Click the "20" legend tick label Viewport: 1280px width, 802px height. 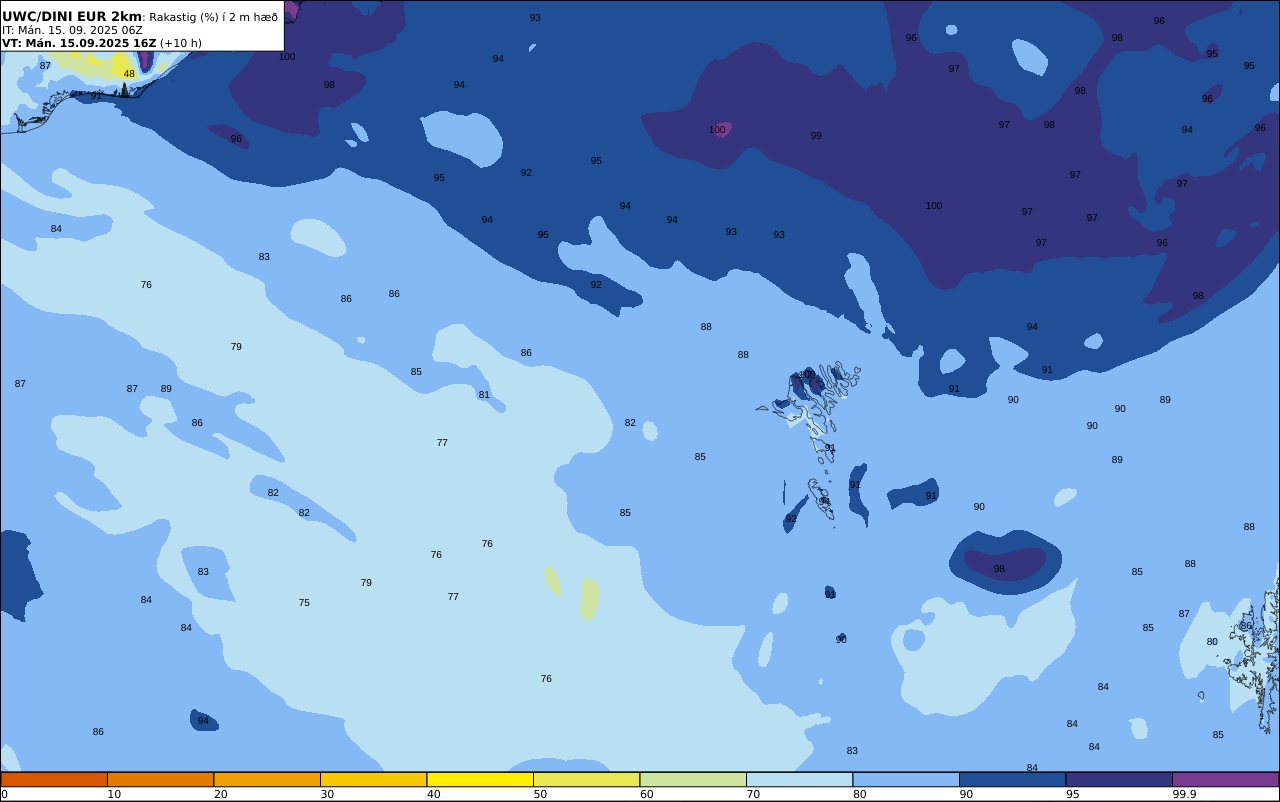(x=220, y=794)
